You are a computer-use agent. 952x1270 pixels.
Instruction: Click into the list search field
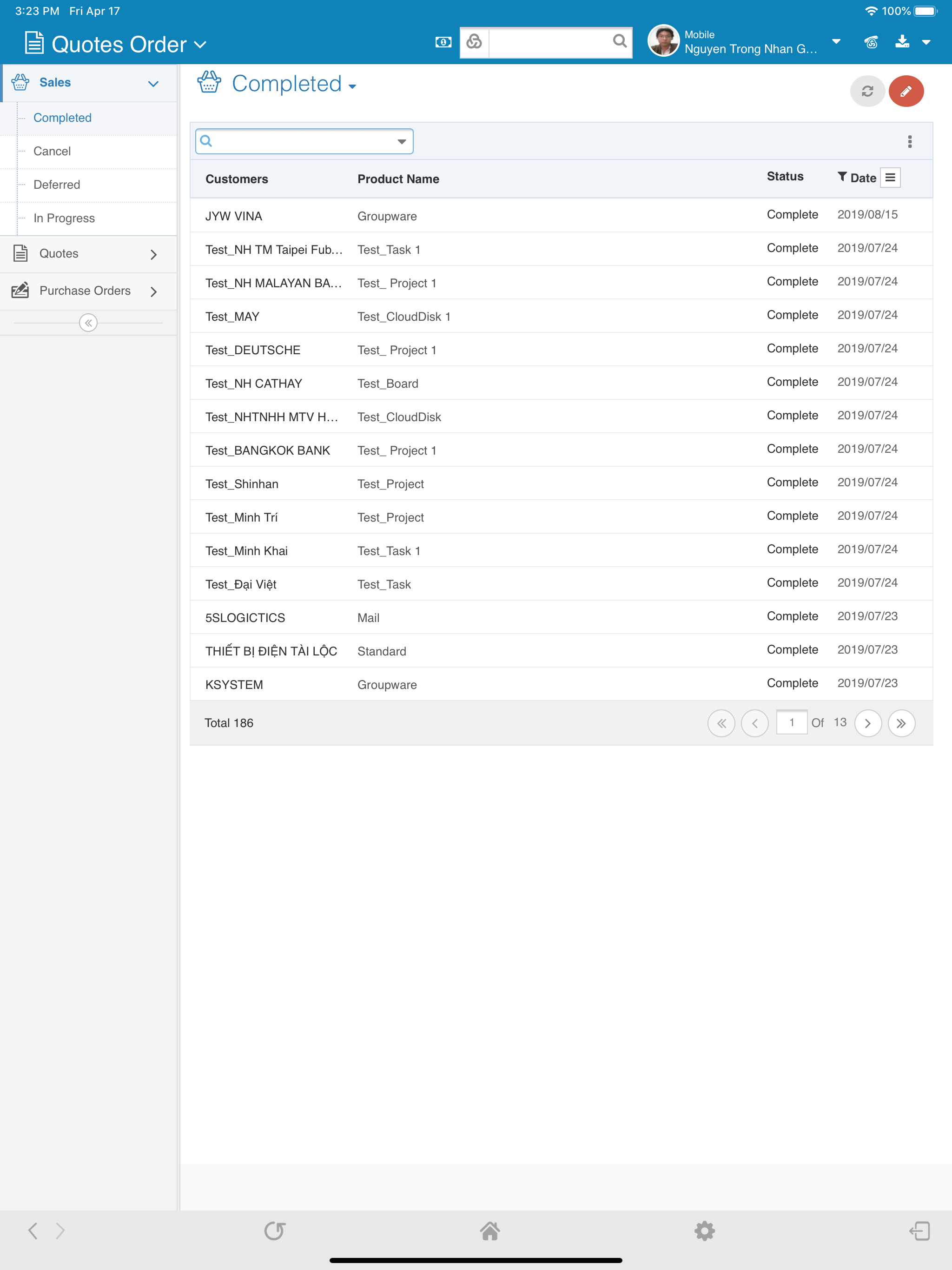pyautogui.click(x=304, y=141)
